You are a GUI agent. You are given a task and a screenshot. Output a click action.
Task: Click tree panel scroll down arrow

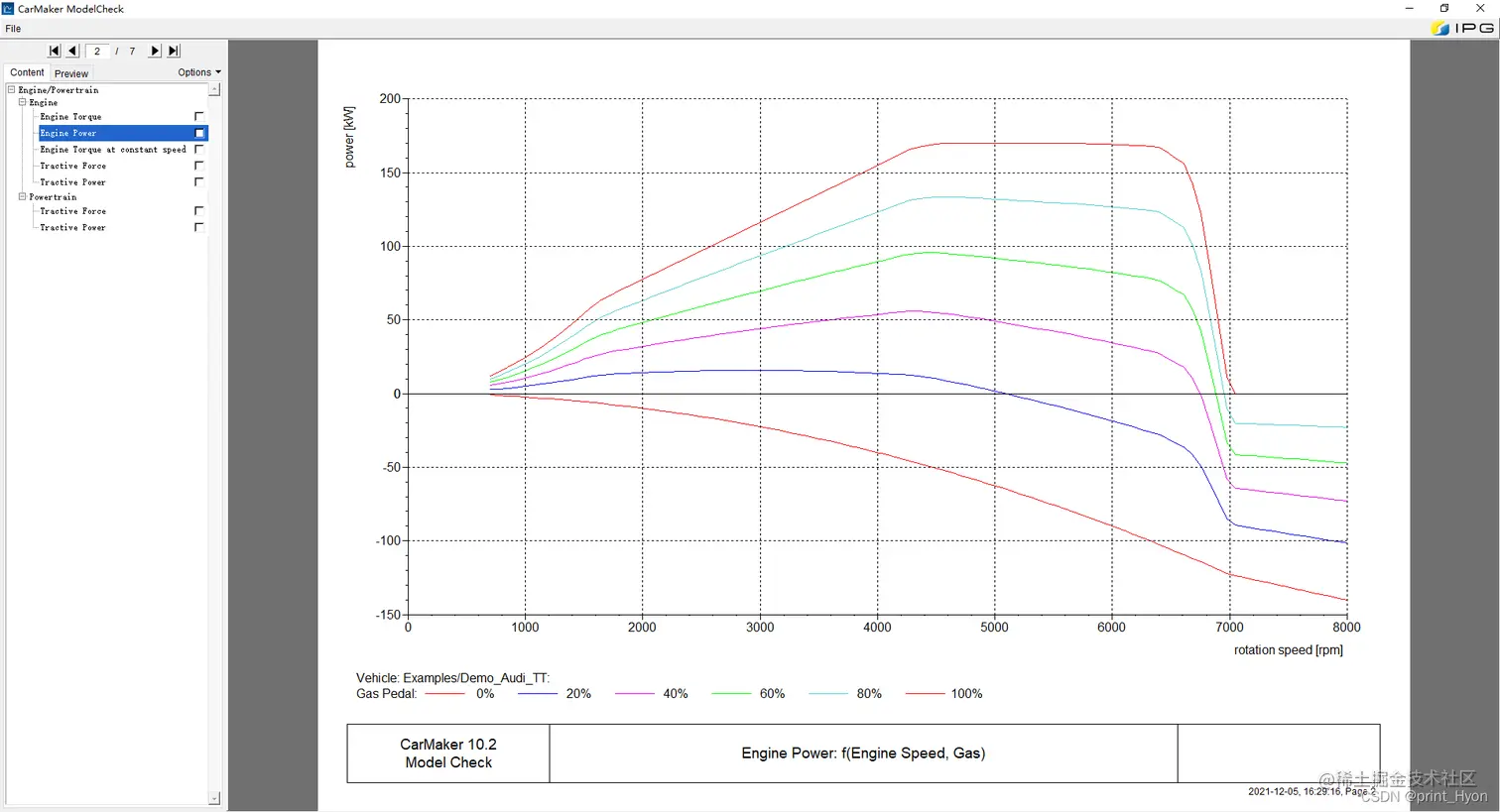(x=214, y=798)
